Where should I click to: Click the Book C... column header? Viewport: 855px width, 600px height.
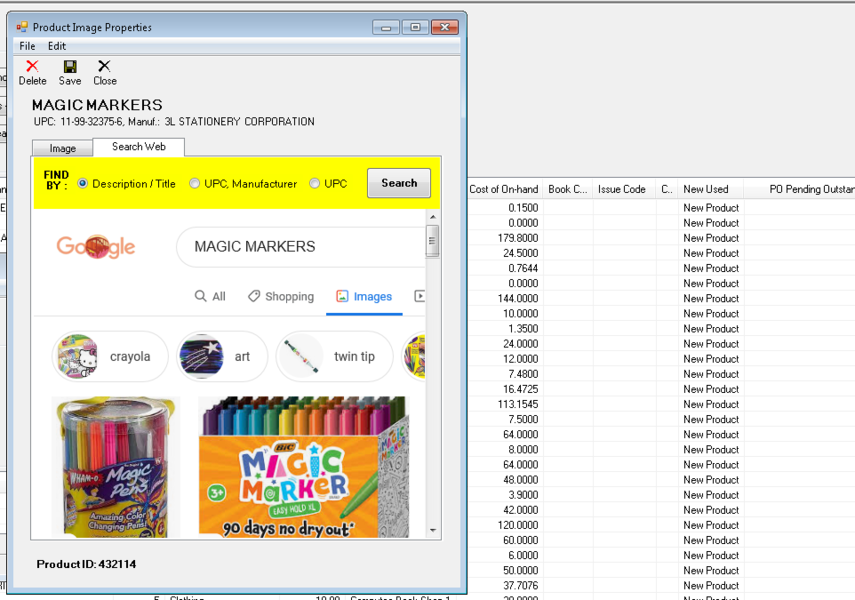click(568, 189)
